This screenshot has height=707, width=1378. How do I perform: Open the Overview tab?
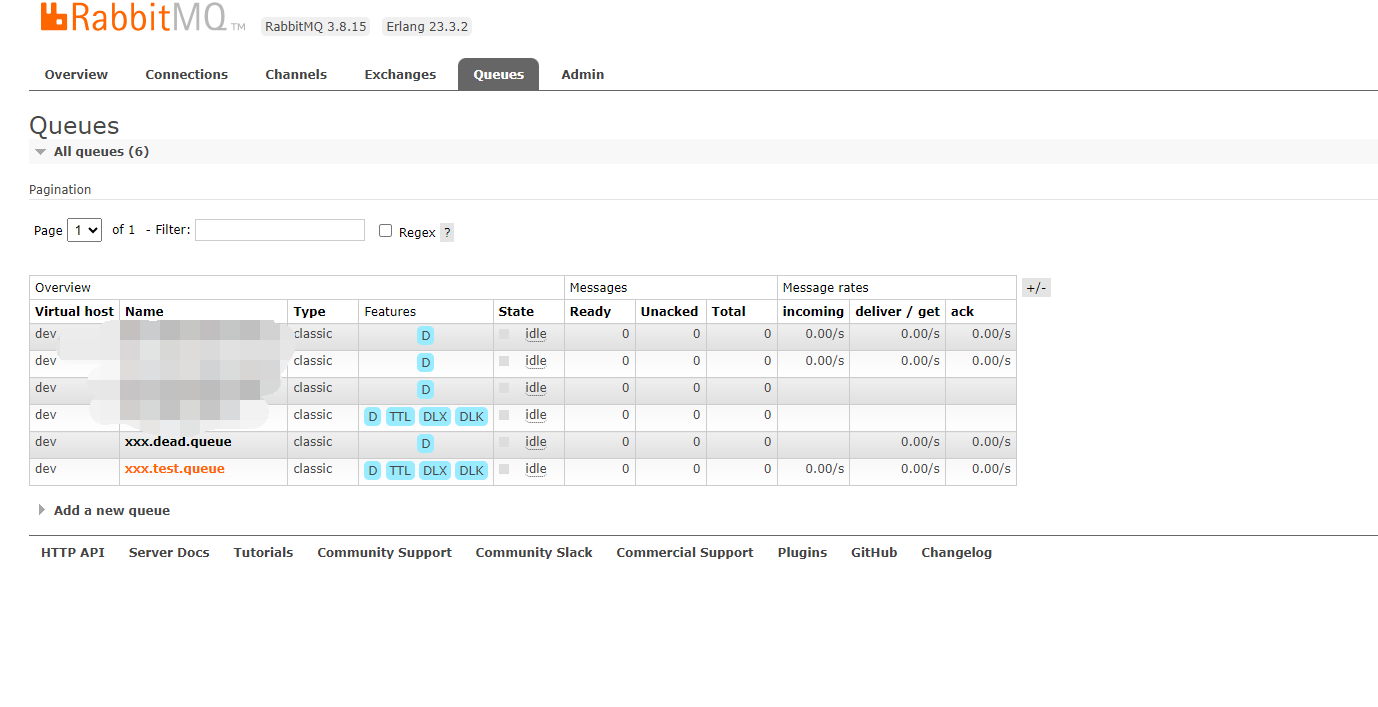click(76, 74)
